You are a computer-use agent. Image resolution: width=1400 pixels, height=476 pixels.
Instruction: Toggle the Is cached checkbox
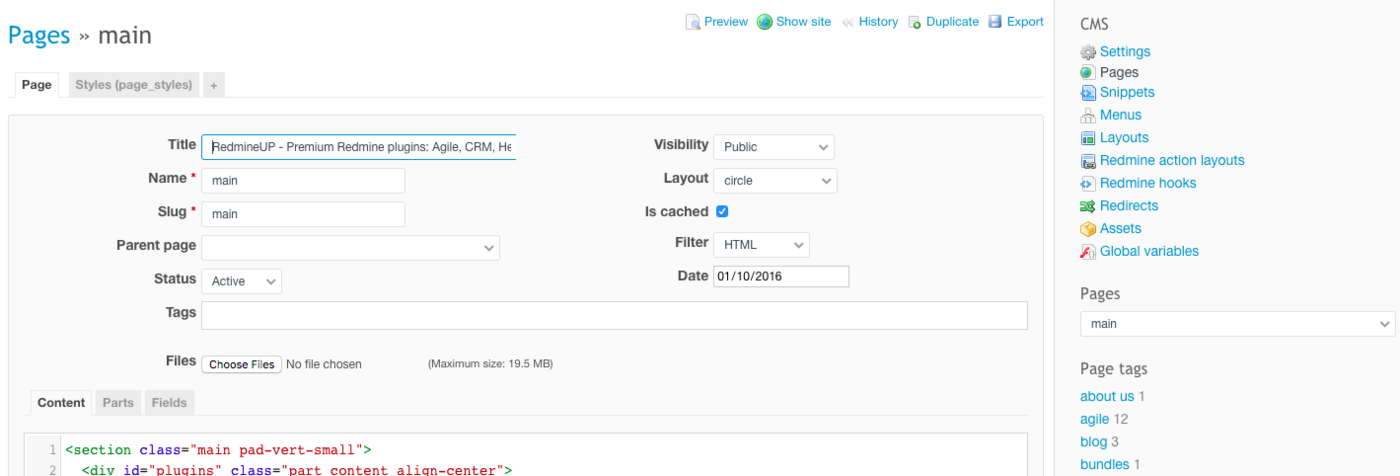tap(722, 212)
